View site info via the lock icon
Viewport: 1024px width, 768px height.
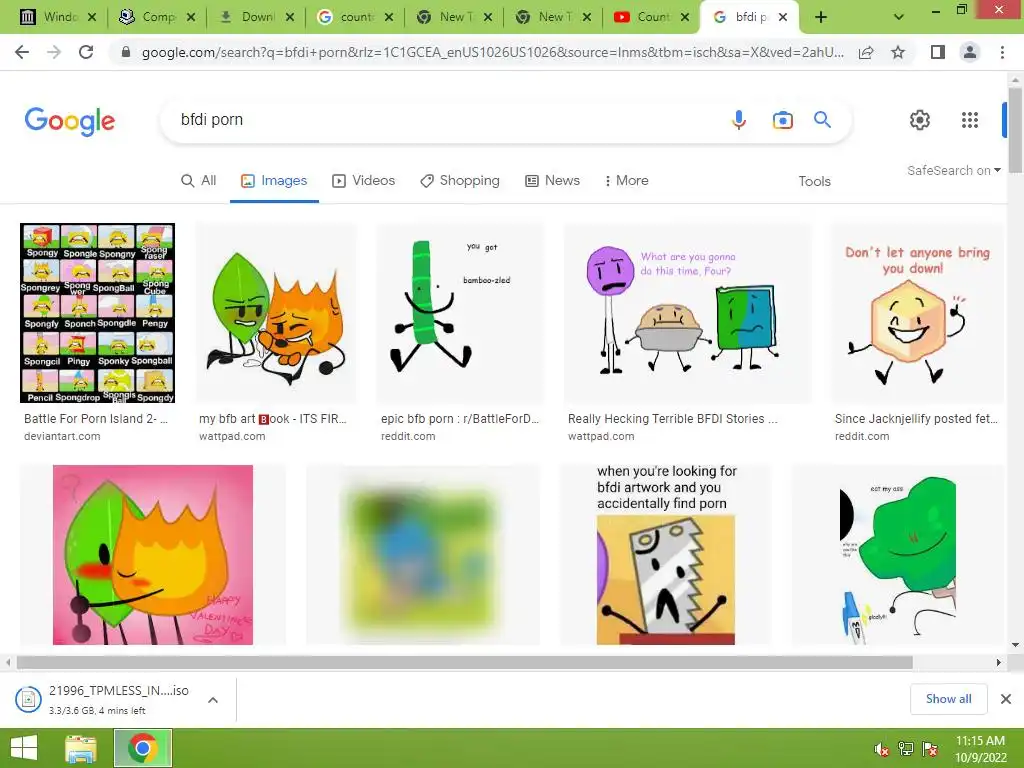(126, 52)
